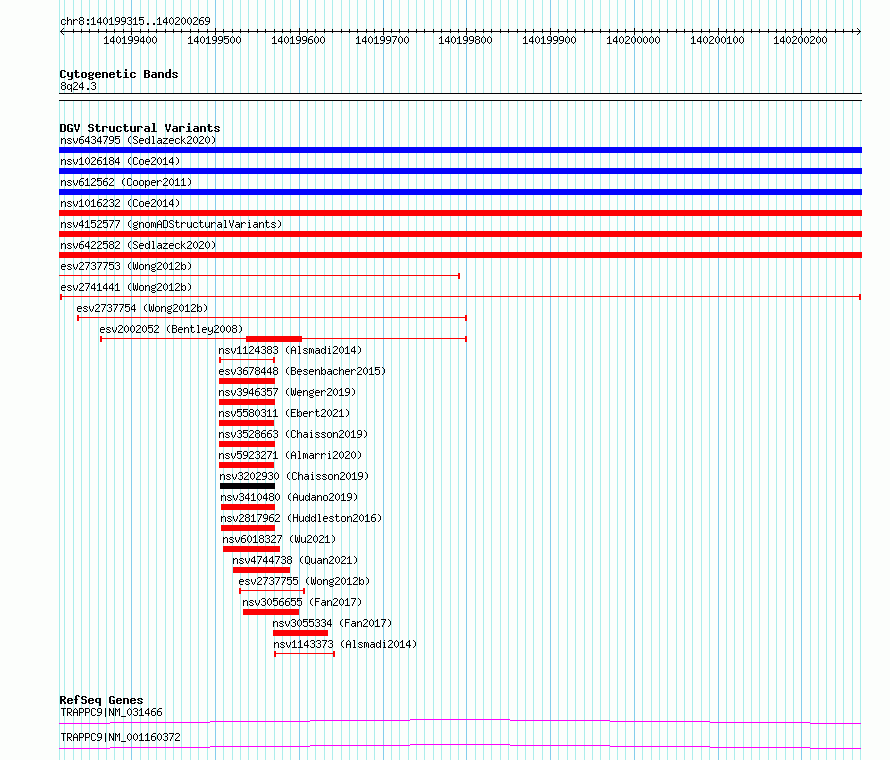Viewport: 890px width, 760px height.
Task: Click the thin red line for esv2741441
Action: pos(460,297)
